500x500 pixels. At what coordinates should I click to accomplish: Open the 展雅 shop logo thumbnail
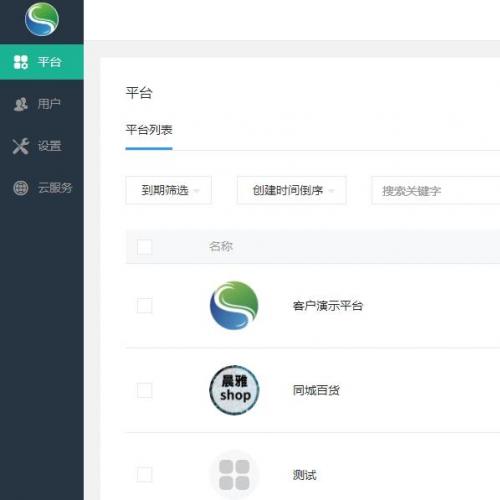234,390
